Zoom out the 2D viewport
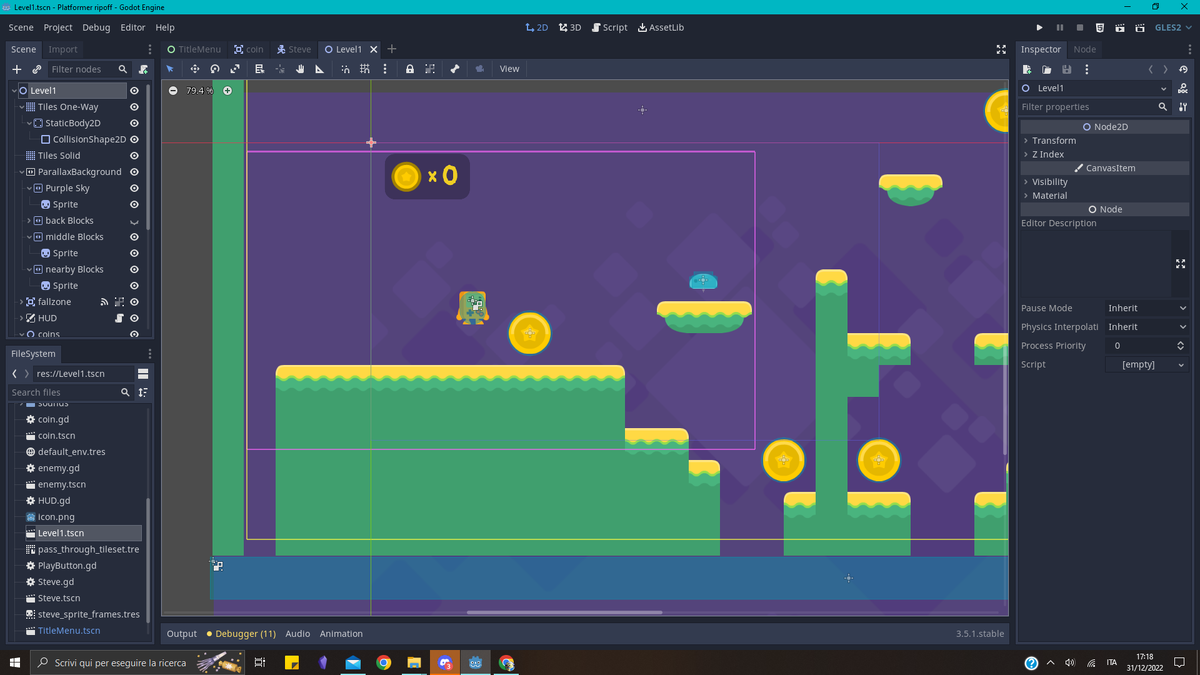The image size is (1200, 675). [173, 91]
